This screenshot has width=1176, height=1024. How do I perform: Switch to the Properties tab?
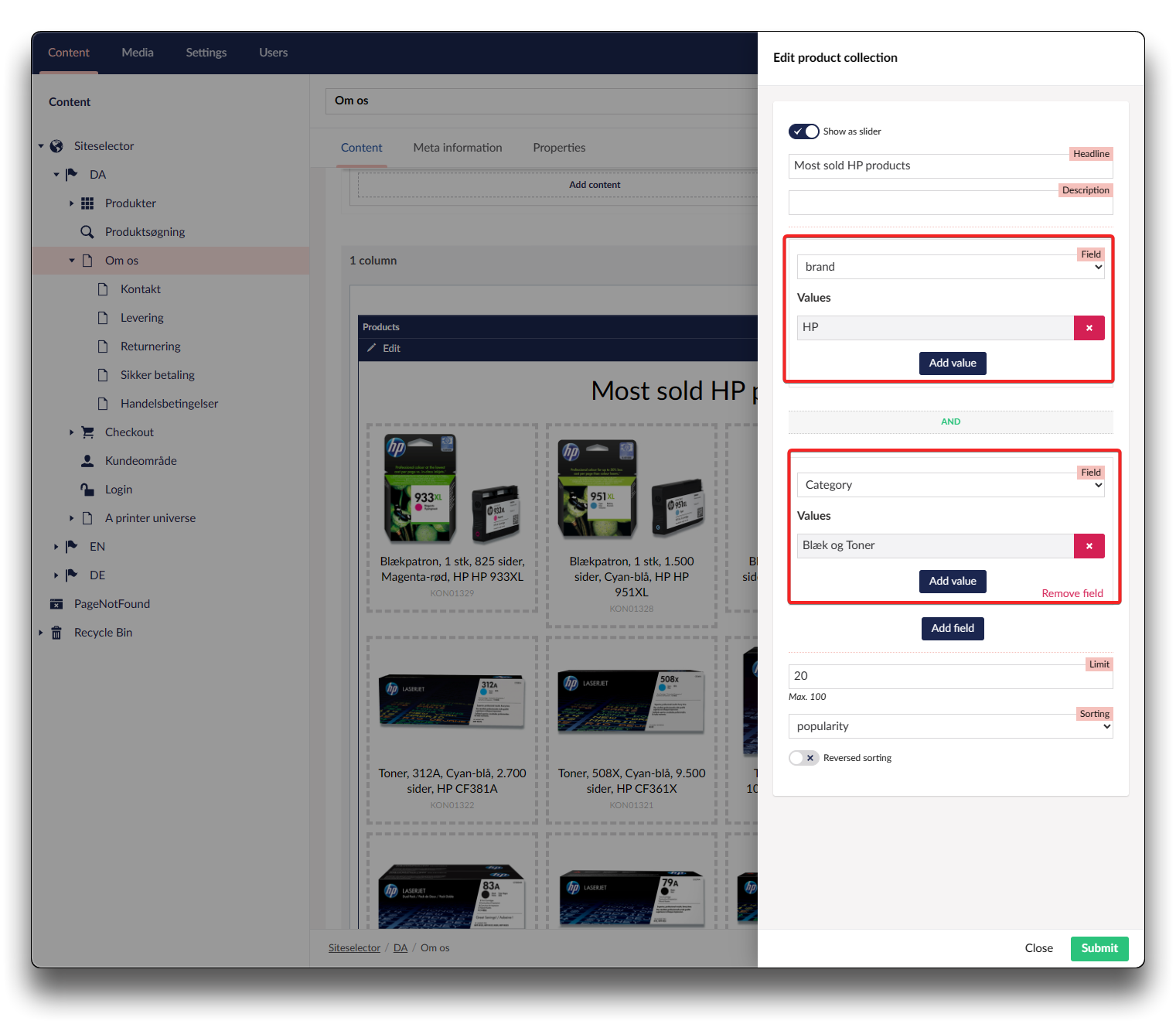click(x=559, y=148)
